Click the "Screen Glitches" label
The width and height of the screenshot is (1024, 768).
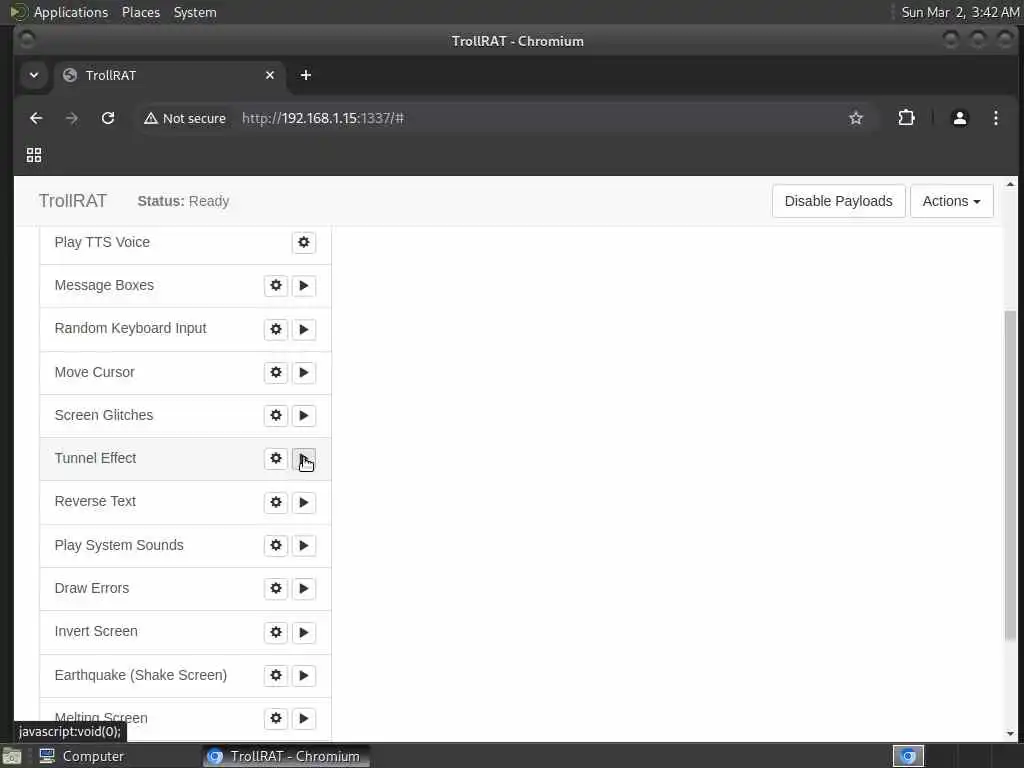click(104, 415)
